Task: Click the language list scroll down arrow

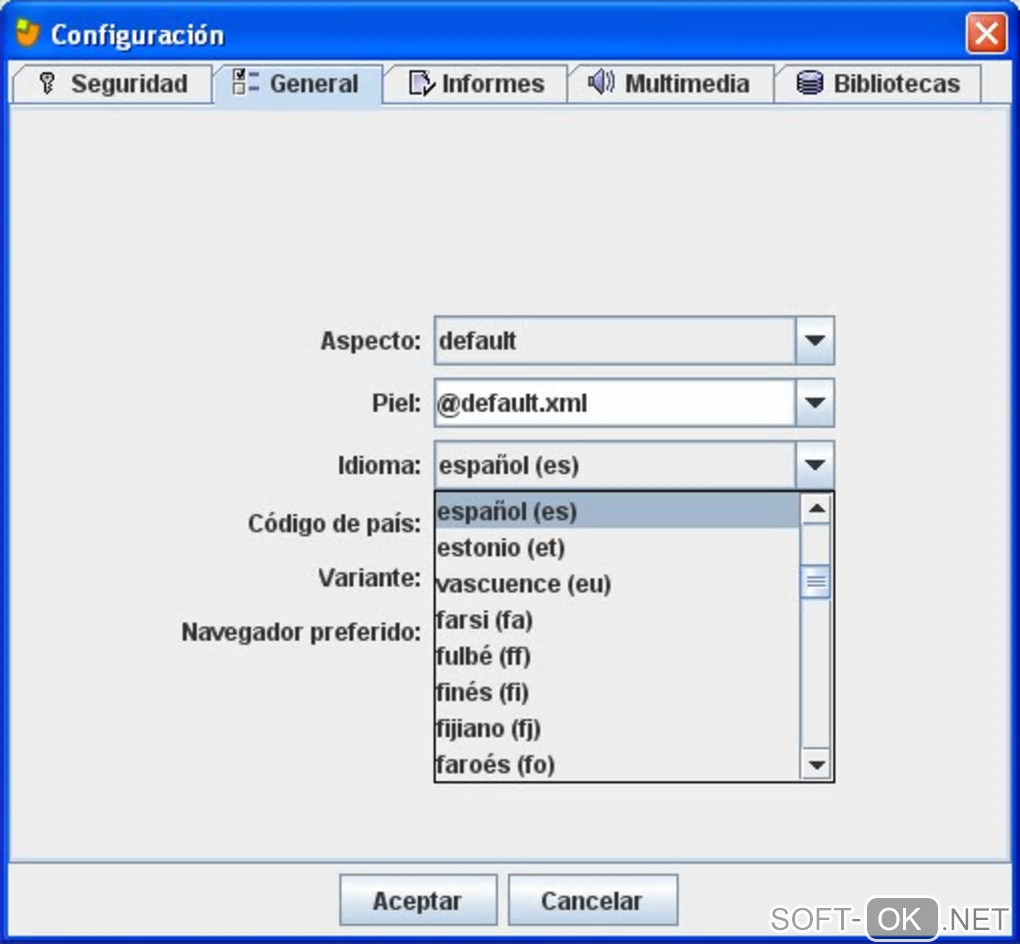Action: click(816, 764)
